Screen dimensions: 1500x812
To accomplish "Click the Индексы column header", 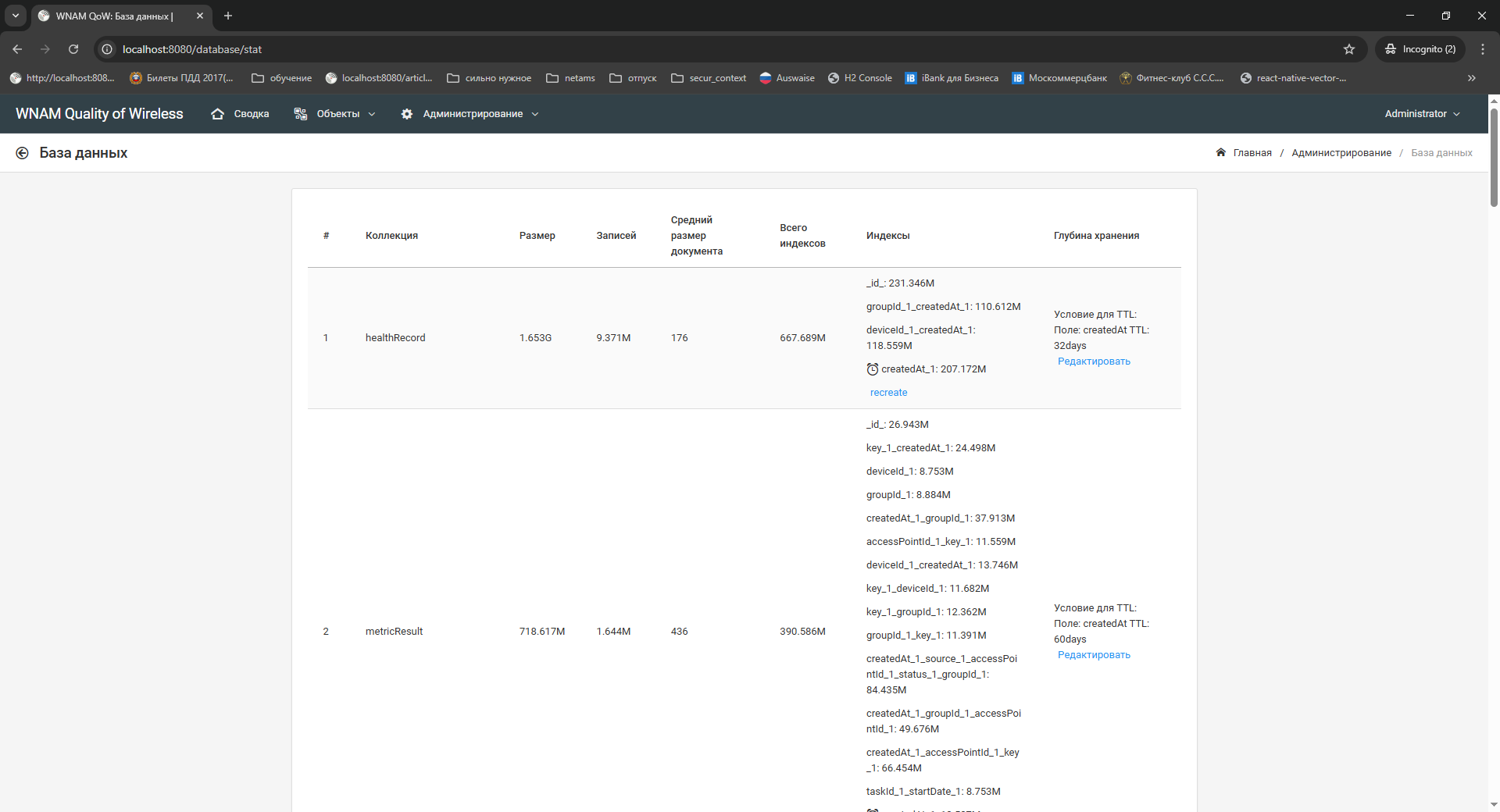I will click(x=887, y=236).
